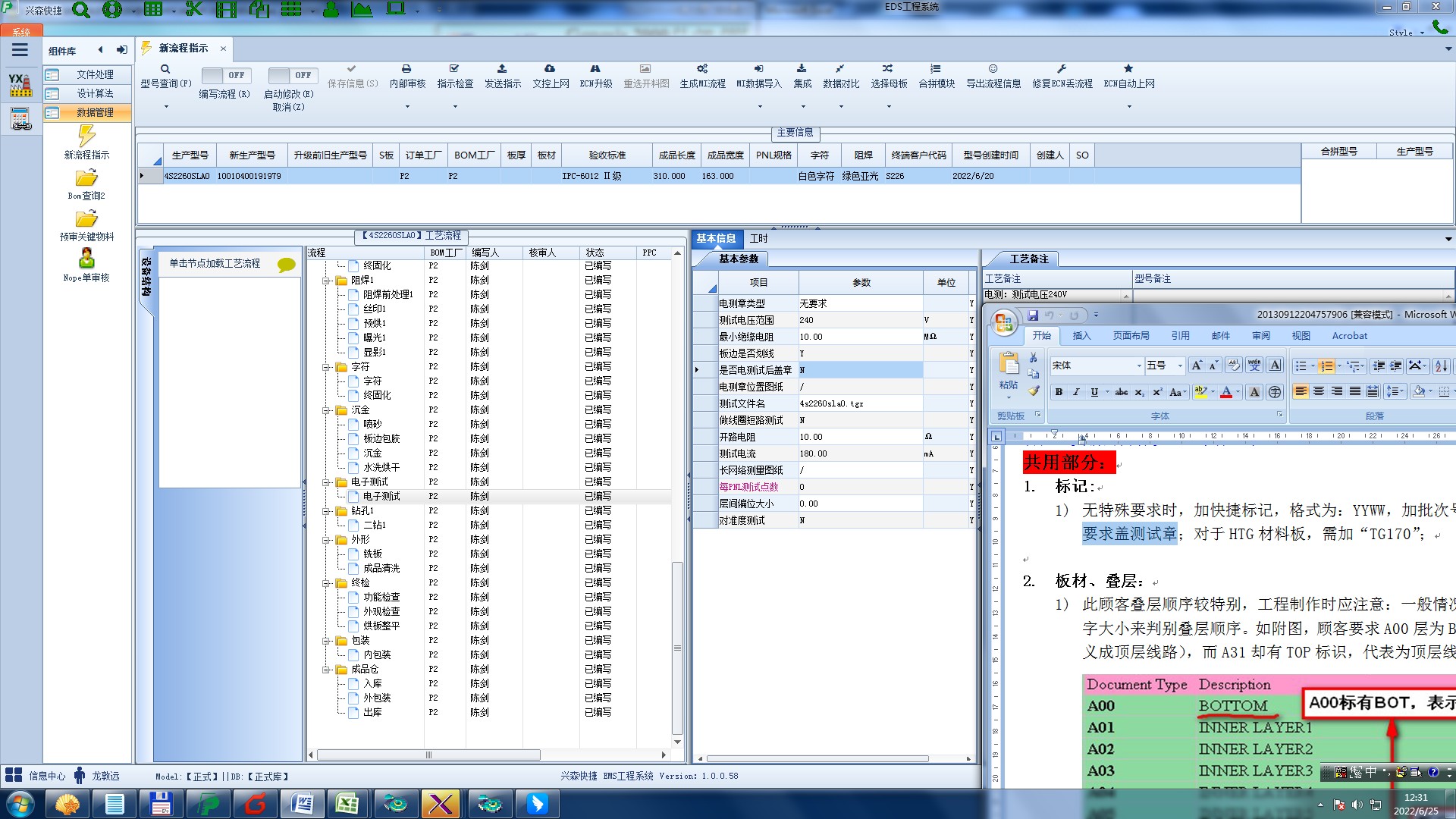Open the dropdown arrow under 型号查询(F)

166,107
